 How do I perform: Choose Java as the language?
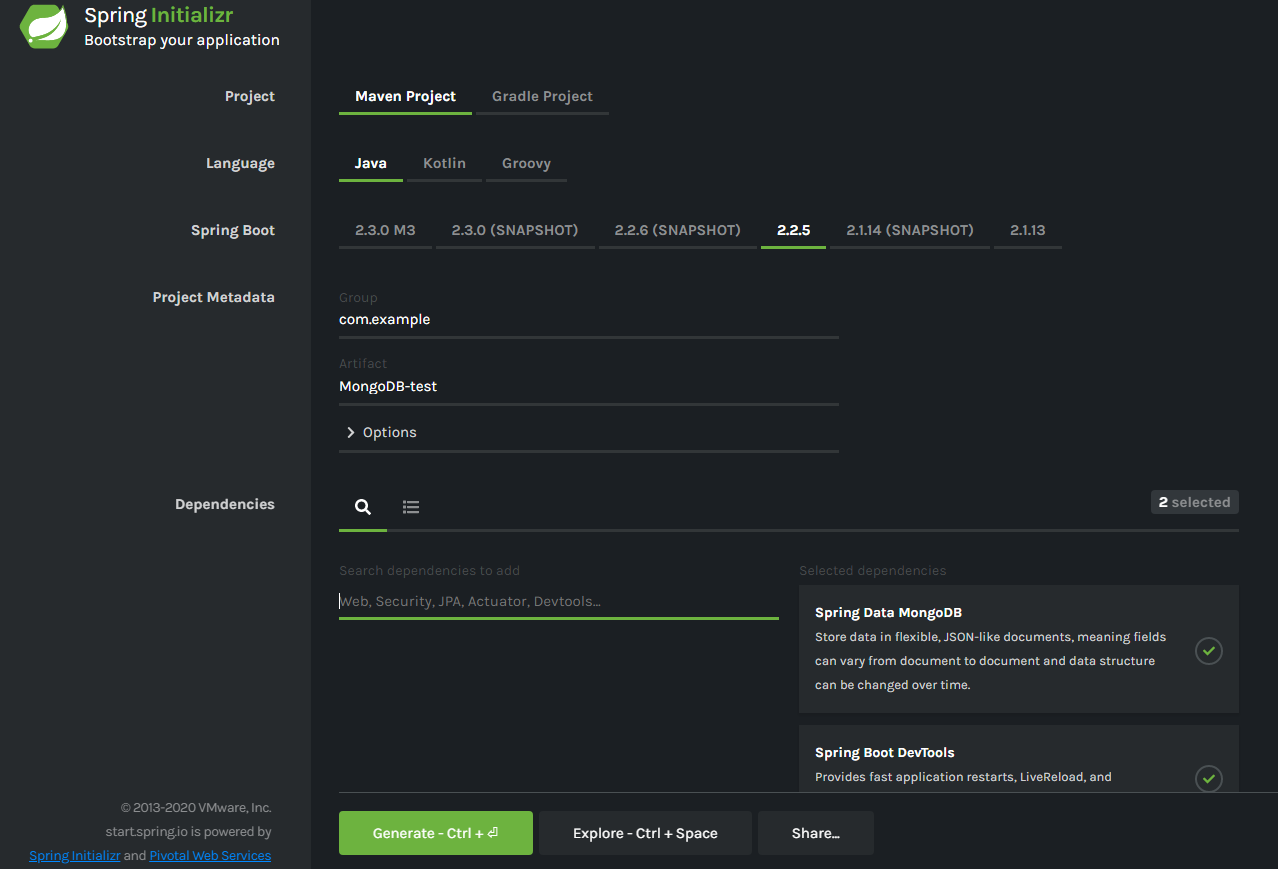(x=371, y=163)
